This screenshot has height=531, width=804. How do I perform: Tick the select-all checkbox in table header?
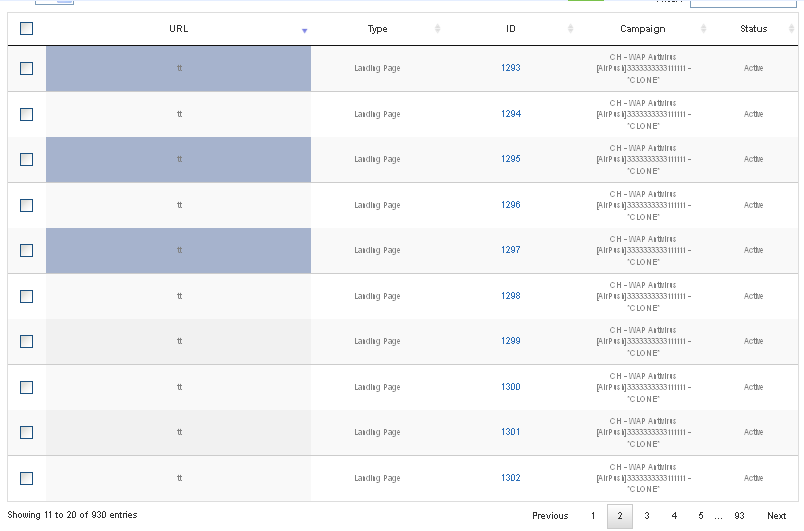(x=26, y=29)
